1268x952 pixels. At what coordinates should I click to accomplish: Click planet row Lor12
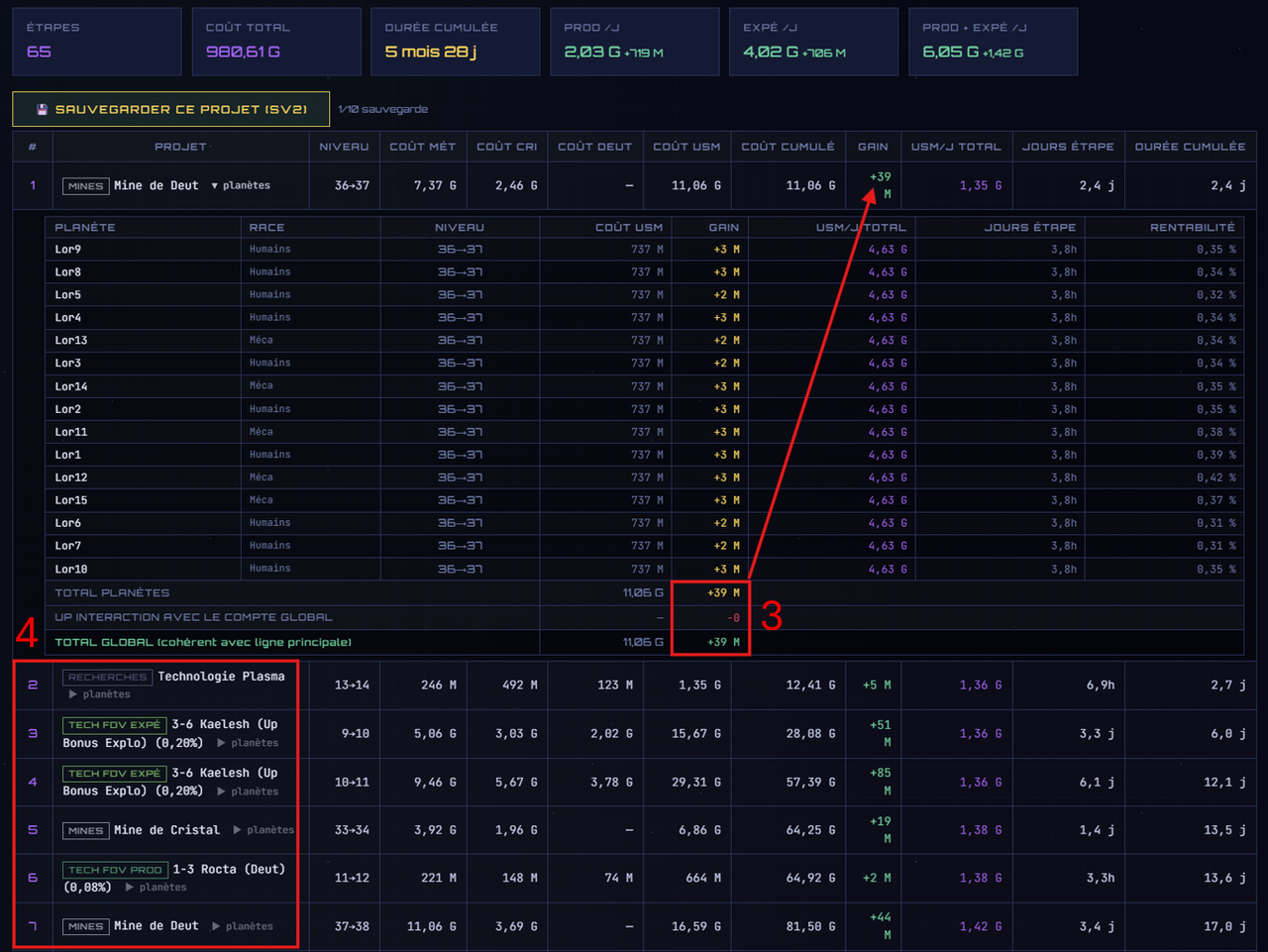click(644, 477)
